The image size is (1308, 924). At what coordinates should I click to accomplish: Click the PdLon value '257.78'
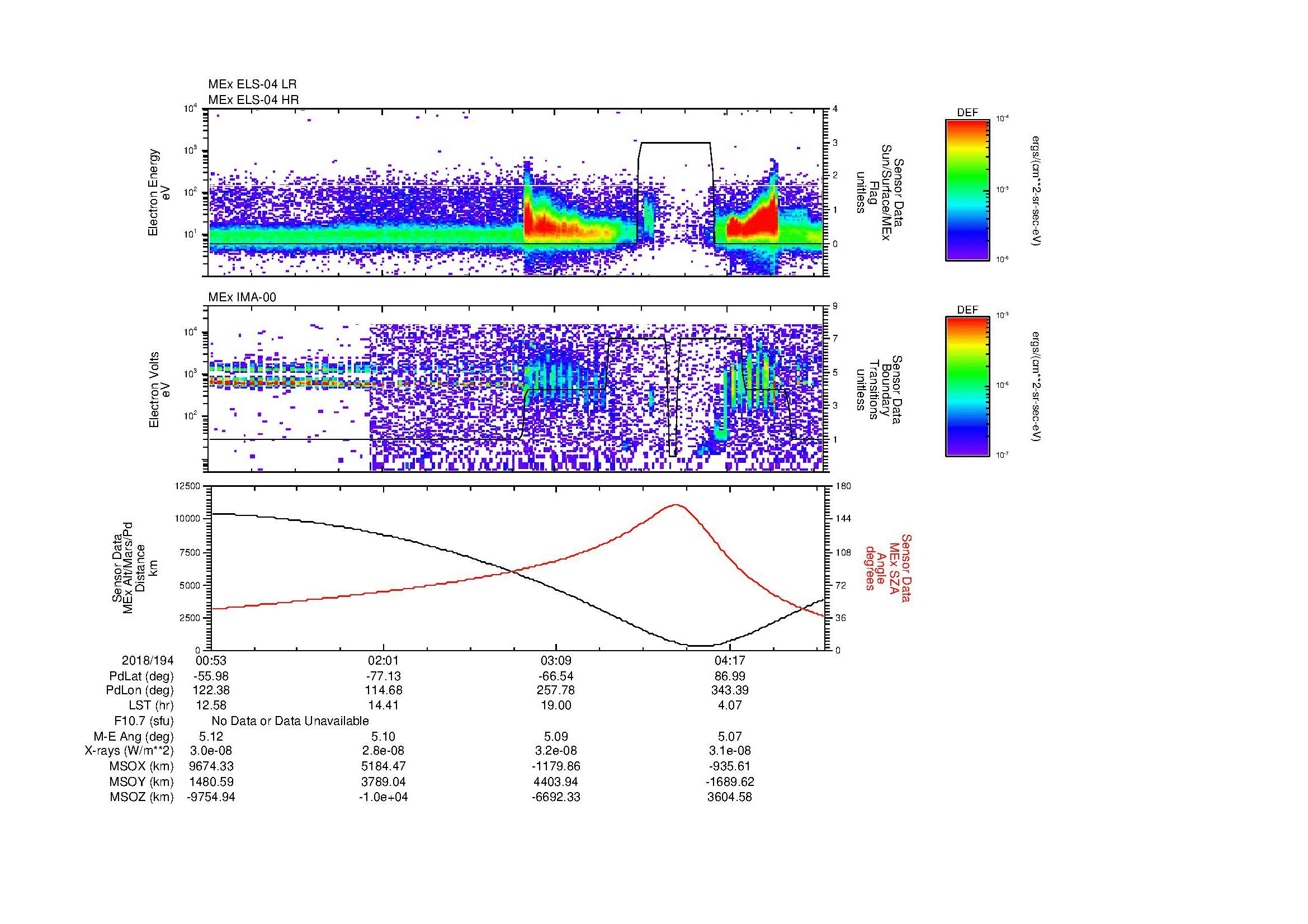pos(555,690)
